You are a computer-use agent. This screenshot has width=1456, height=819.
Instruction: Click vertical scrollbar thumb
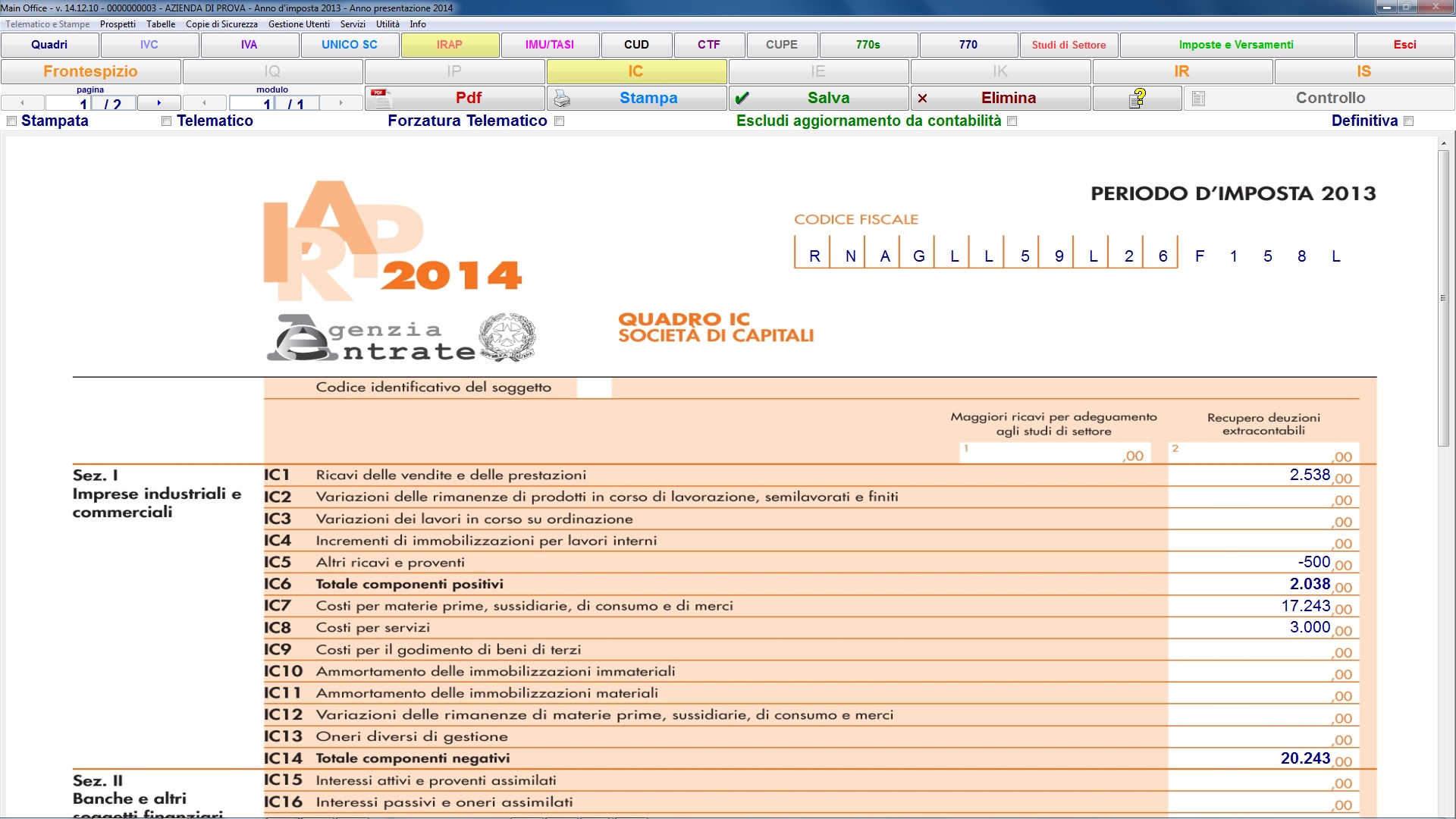click(x=1443, y=298)
